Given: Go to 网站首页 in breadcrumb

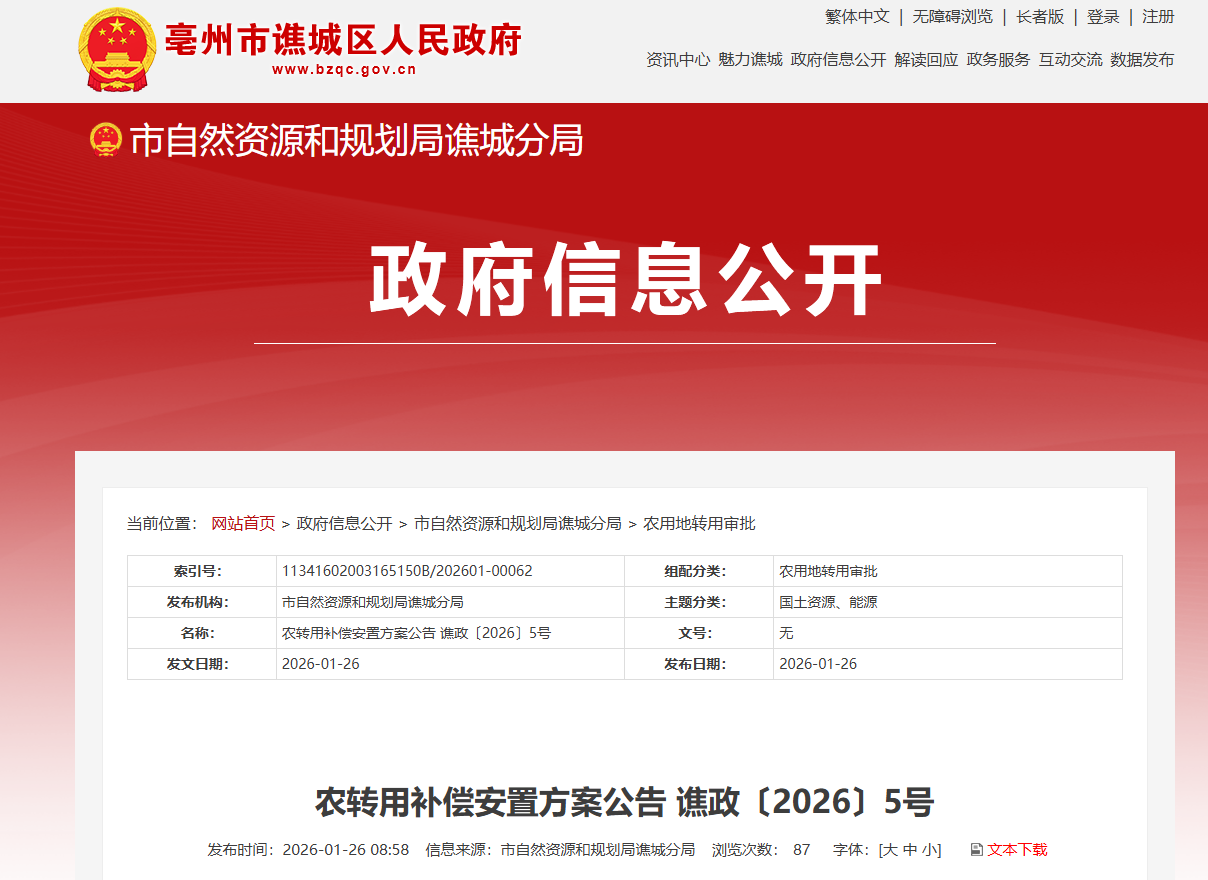Looking at the screenshot, I should [243, 524].
